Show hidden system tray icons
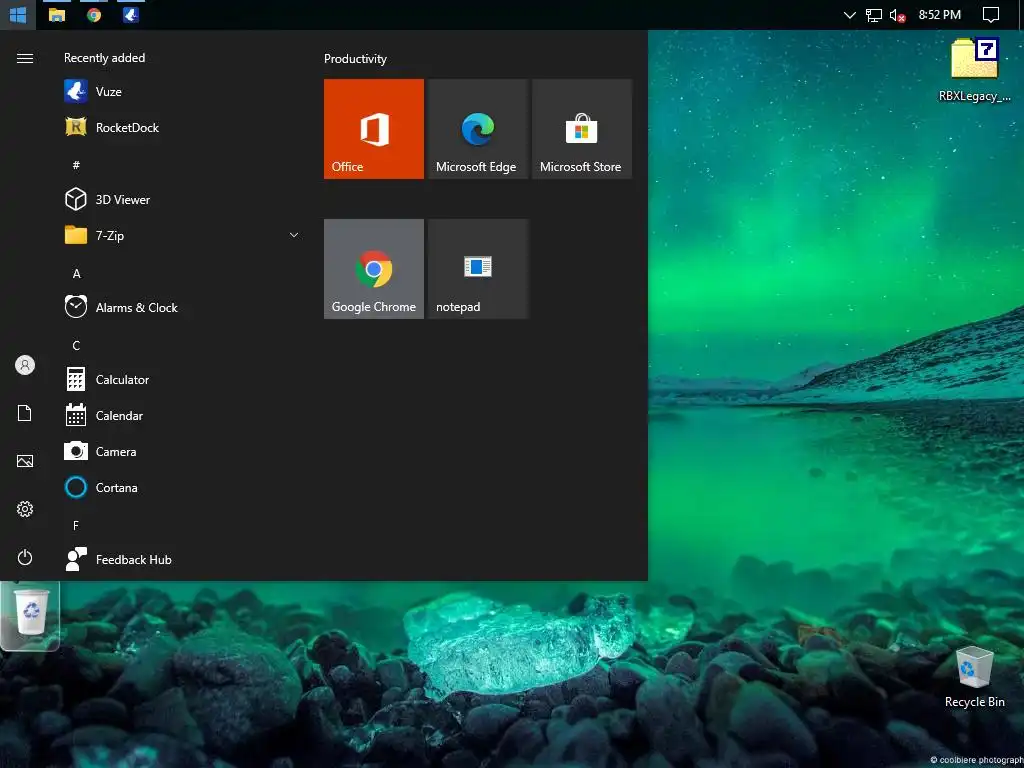The image size is (1024, 768). [x=850, y=15]
